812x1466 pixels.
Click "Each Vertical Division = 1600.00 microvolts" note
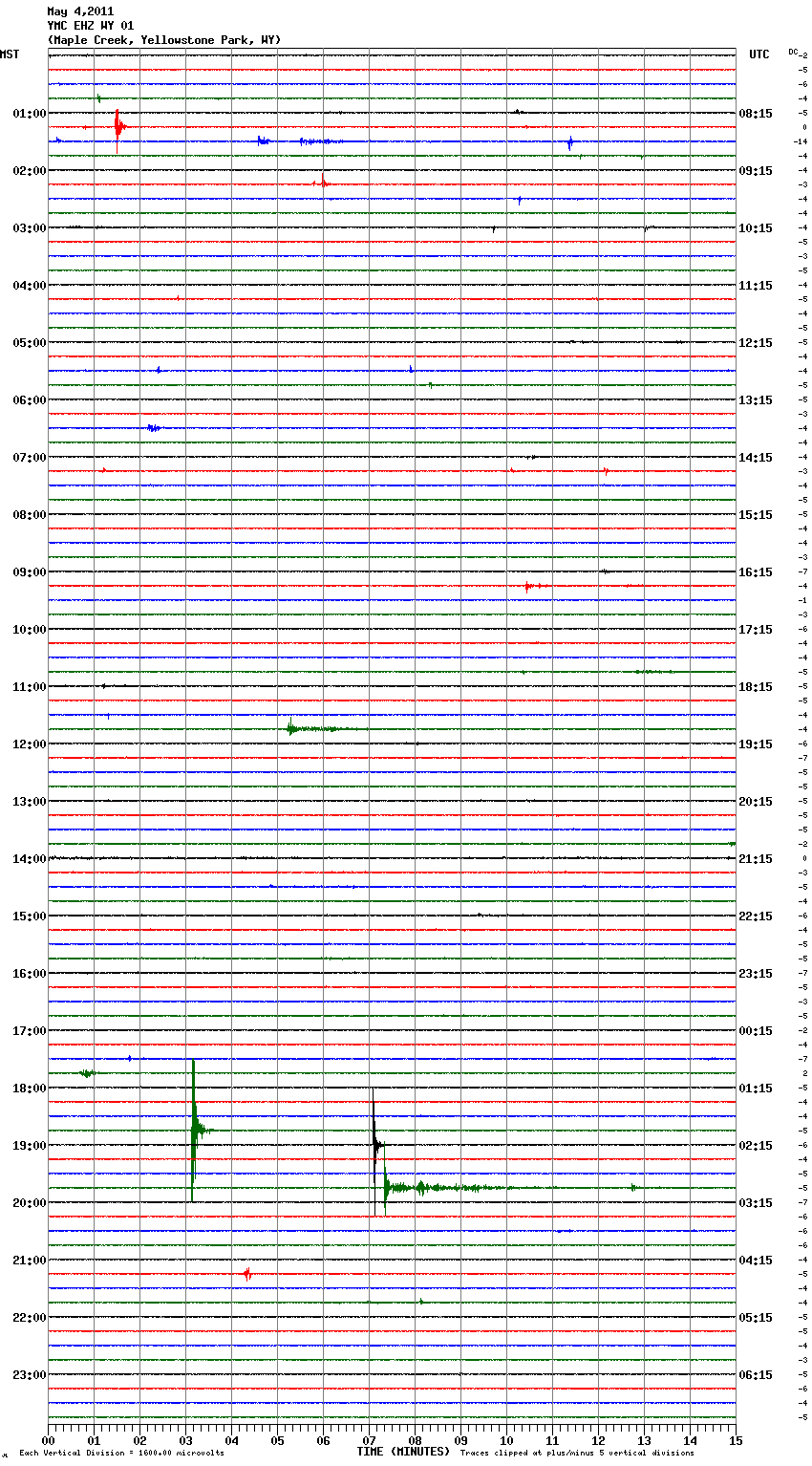pyautogui.click(x=121, y=1454)
